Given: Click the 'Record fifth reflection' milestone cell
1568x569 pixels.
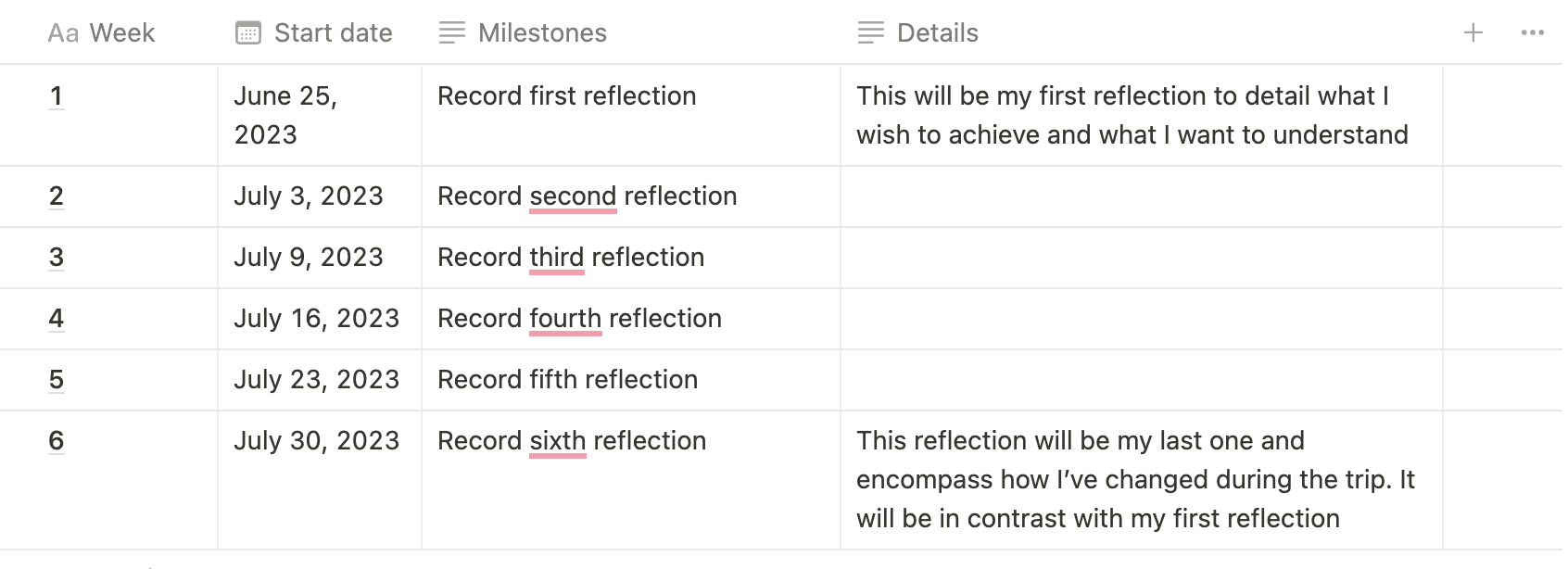Looking at the screenshot, I should click(567, 380).
